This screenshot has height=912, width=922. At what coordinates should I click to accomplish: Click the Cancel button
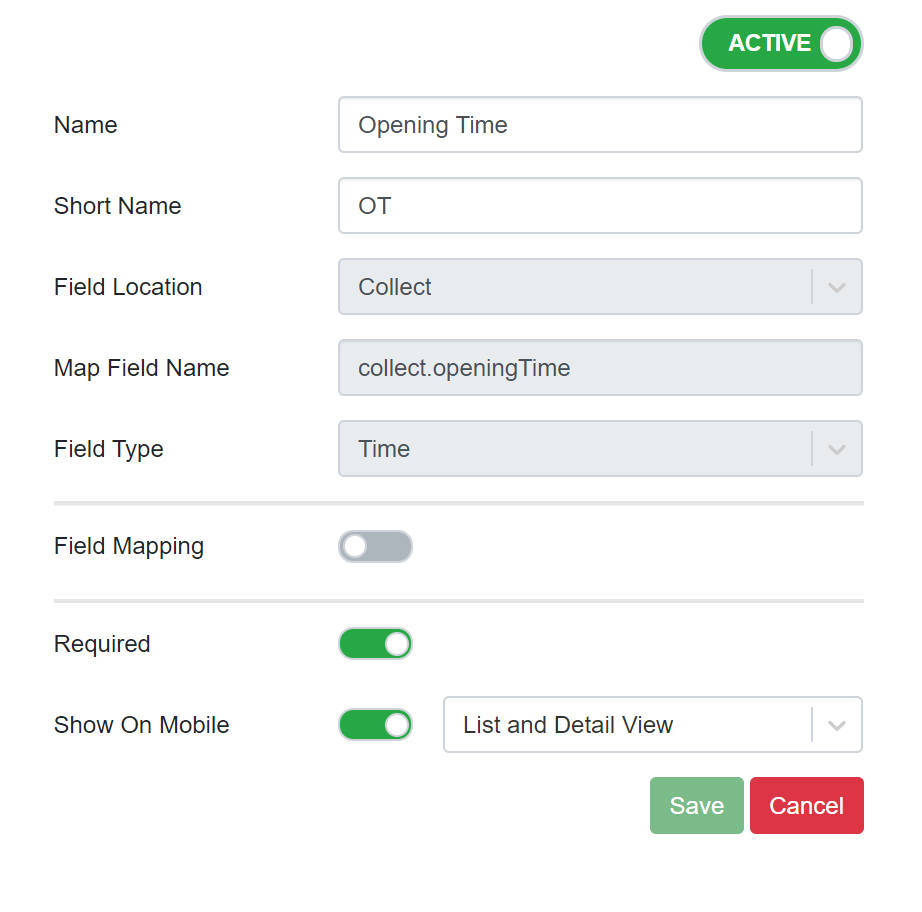click(x=806, y=805)
